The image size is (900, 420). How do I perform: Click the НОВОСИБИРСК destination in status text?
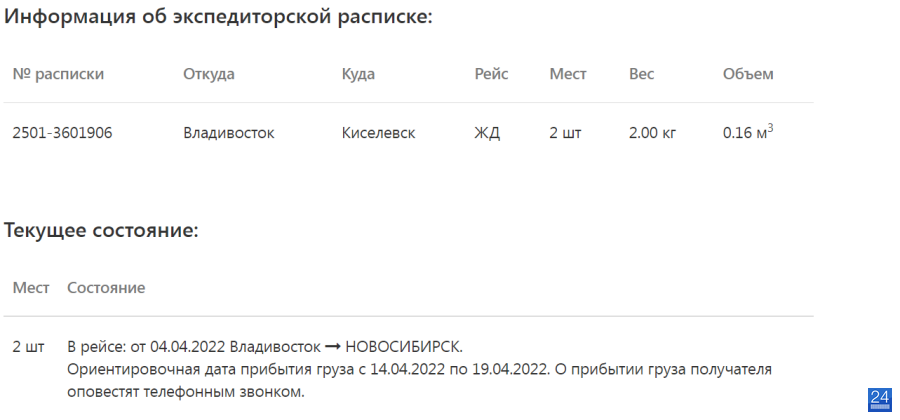[x=404, y=347]
